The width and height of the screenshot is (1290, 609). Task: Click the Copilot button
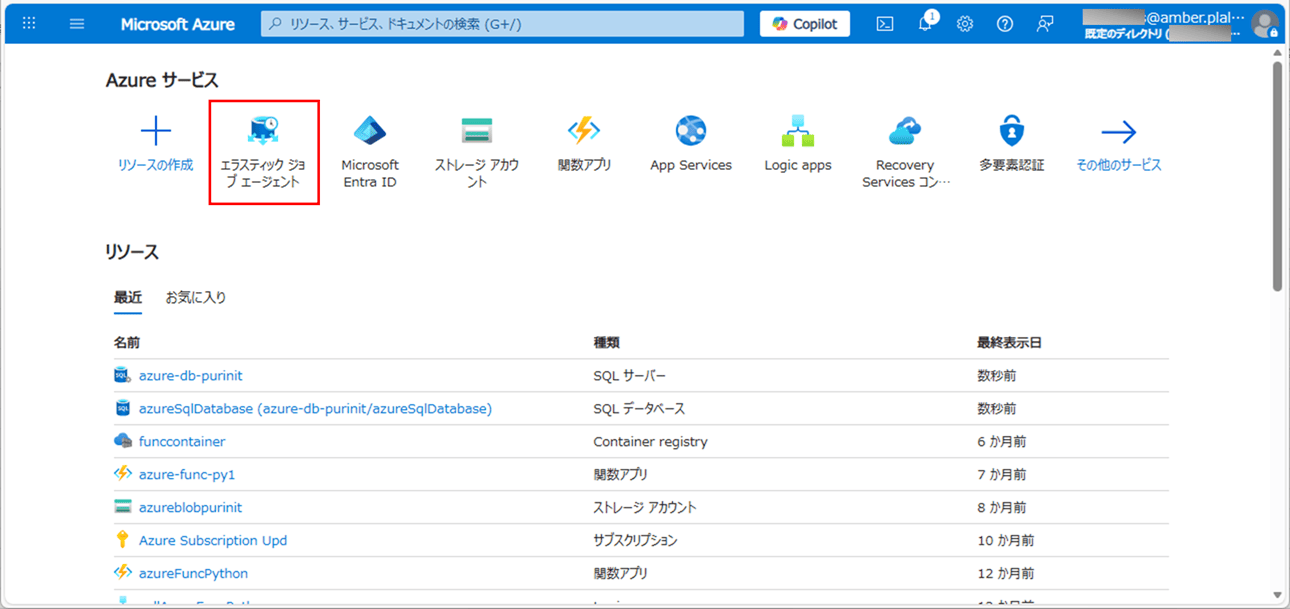805,24
